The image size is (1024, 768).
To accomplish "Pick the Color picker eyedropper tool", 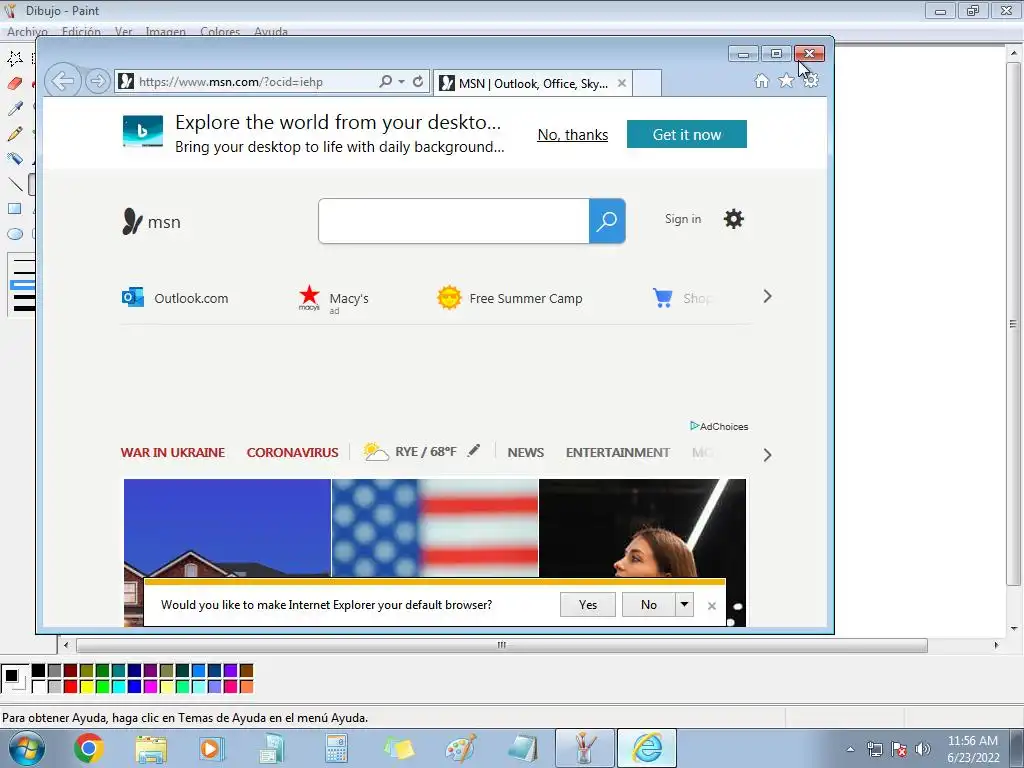I will [x=14, y=108].
